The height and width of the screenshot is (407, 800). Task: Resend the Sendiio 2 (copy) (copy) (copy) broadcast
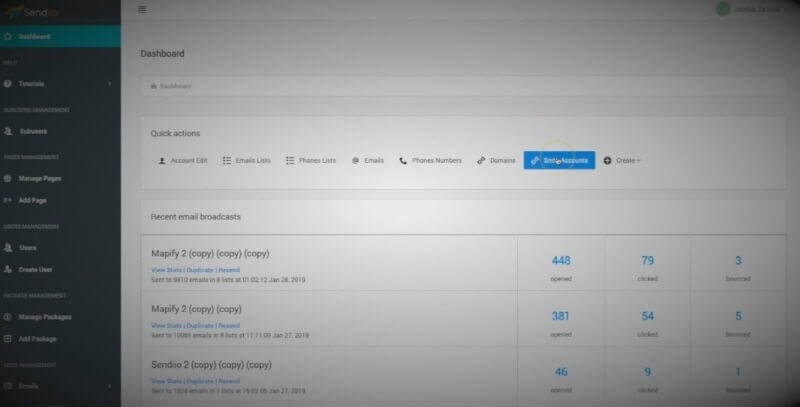(x=229, y=381)
